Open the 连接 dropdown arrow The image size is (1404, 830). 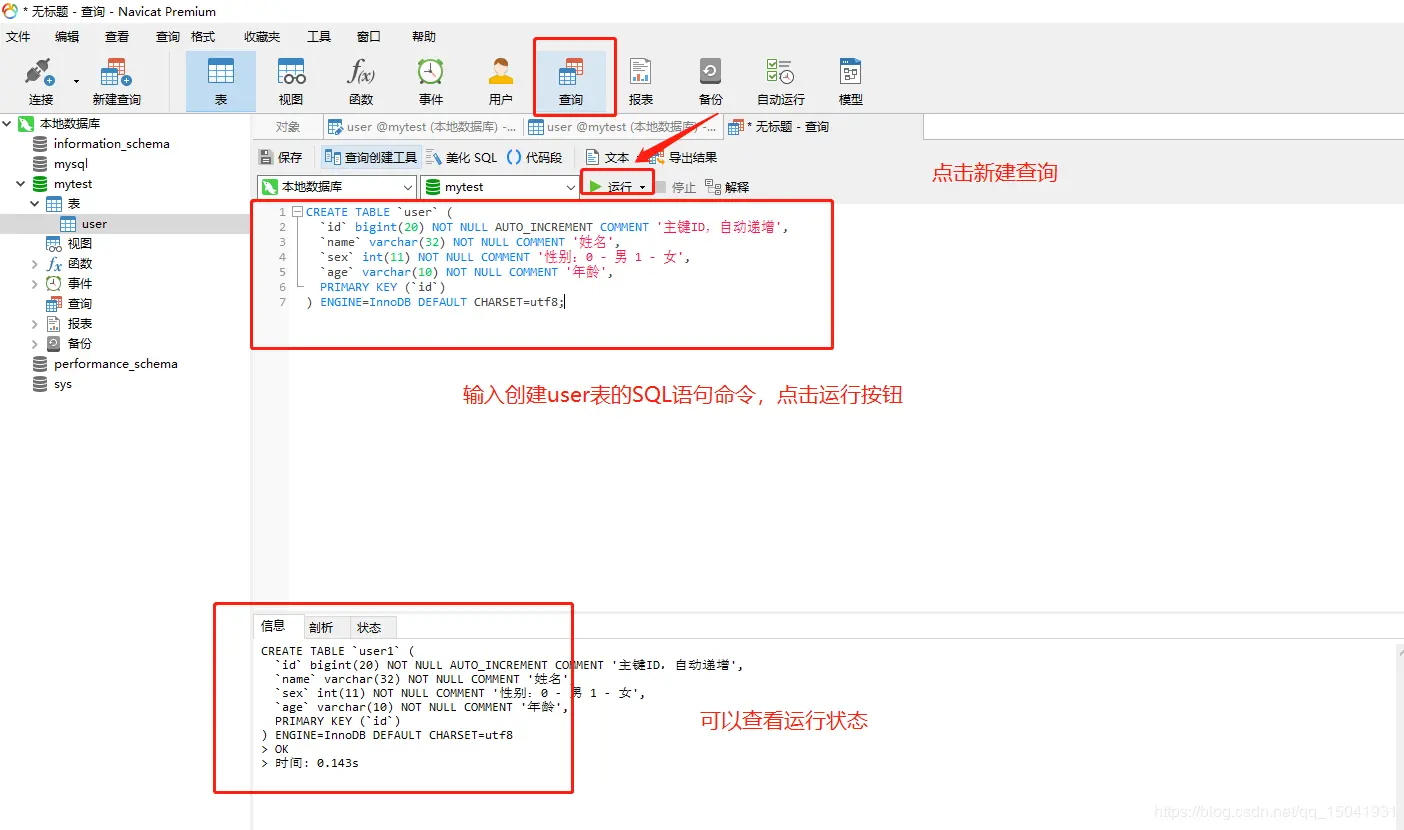76,82
